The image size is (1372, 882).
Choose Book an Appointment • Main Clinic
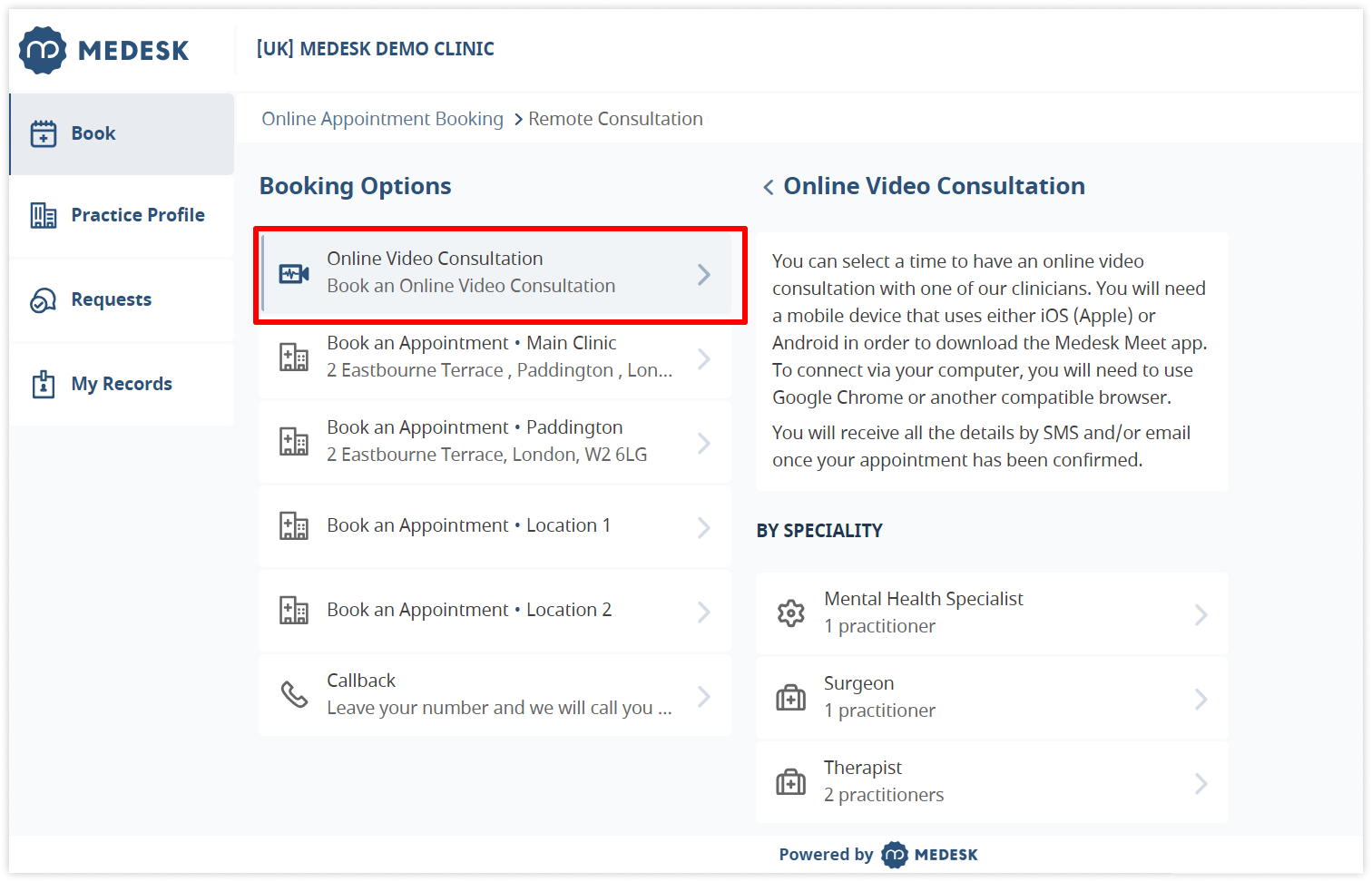click(495, 358)
